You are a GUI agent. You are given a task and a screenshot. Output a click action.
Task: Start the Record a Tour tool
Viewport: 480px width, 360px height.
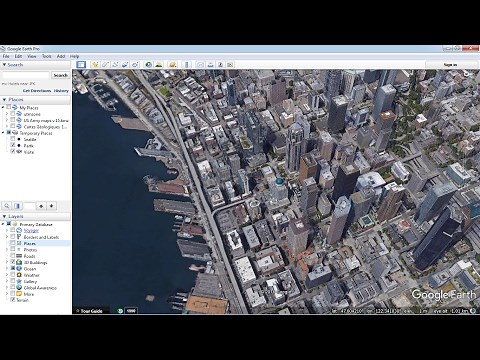pyautogui.click(x=135, y=64)
